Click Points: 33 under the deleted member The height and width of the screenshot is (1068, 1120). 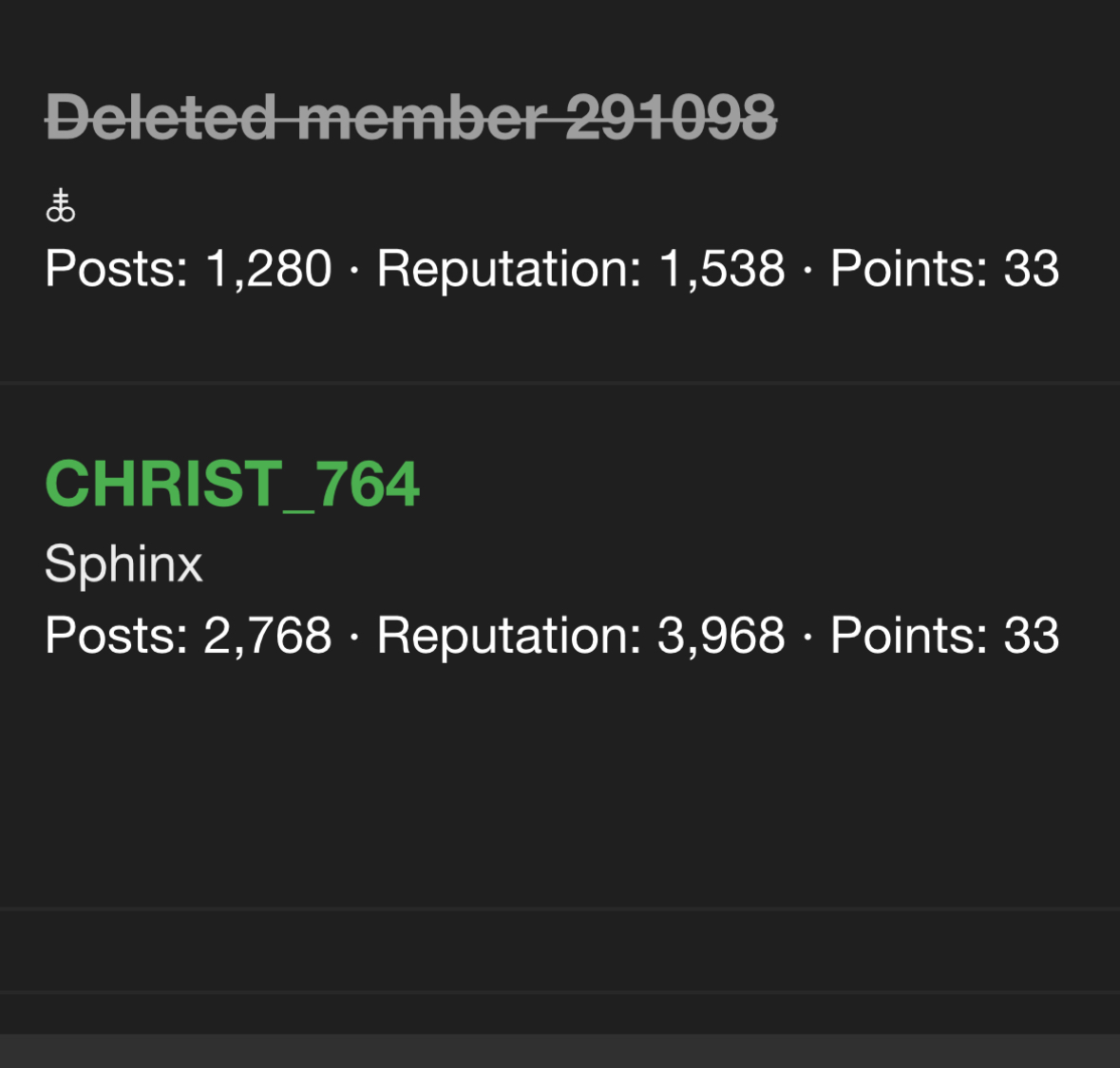[x=944, y=269]
